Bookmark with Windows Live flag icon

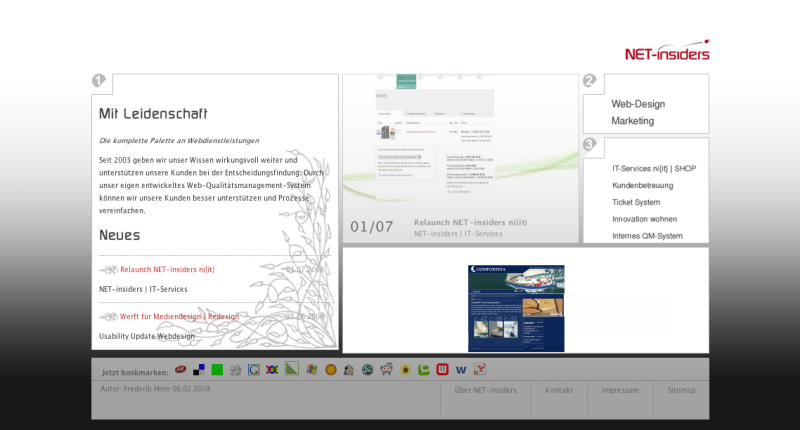(x=312, y=369)
